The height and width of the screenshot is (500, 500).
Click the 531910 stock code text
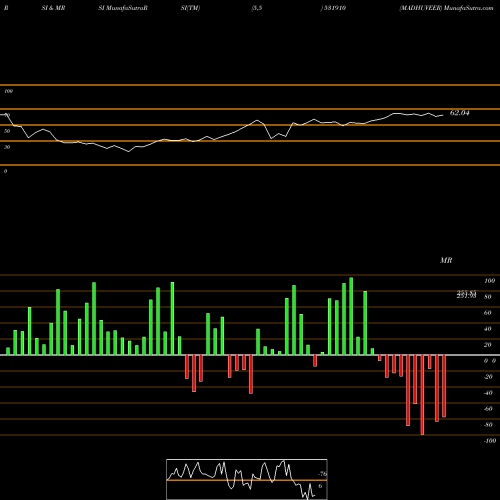(x=334, y=8)
